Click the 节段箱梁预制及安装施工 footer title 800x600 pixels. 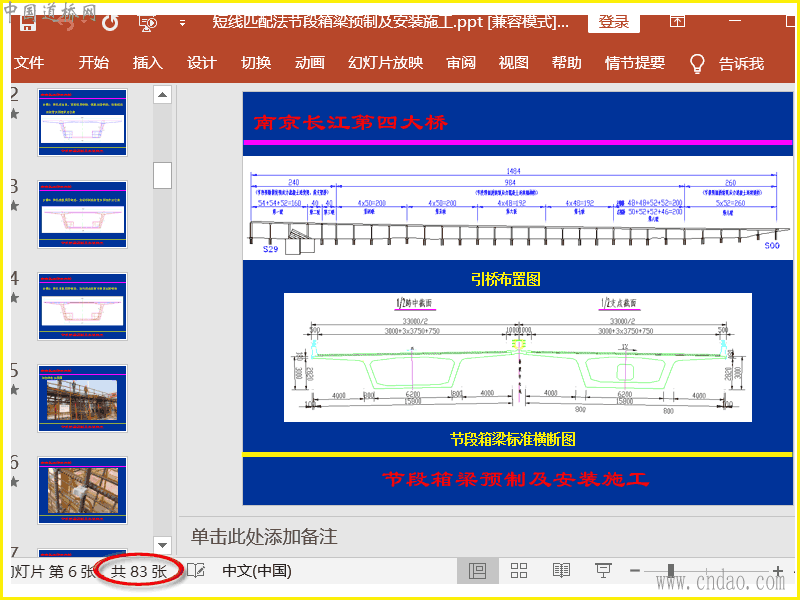pos(515,479)
